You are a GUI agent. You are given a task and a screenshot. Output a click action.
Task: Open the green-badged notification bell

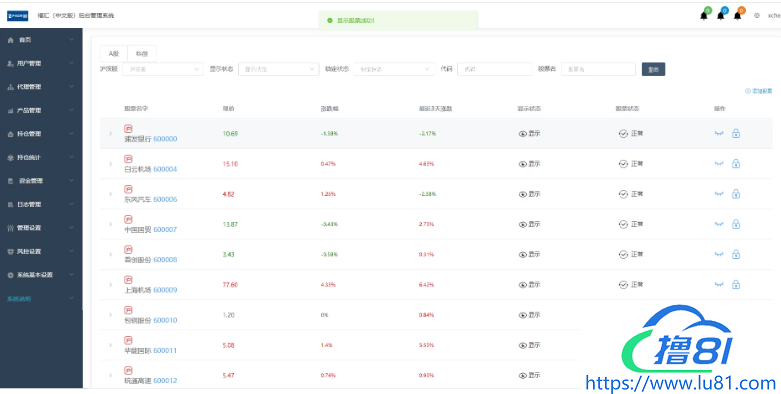704,16
